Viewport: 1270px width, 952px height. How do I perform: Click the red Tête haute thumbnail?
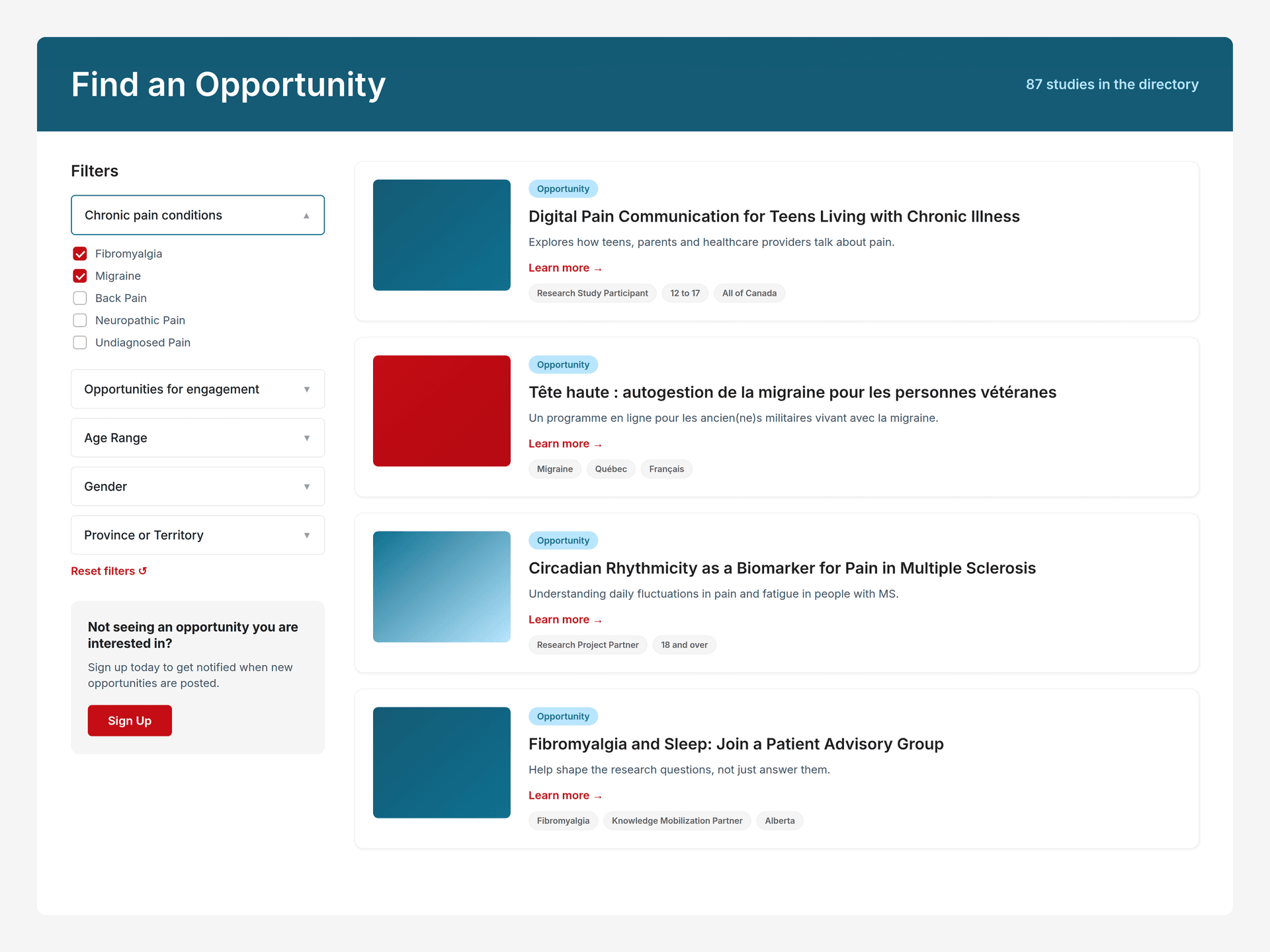point(442,411)
